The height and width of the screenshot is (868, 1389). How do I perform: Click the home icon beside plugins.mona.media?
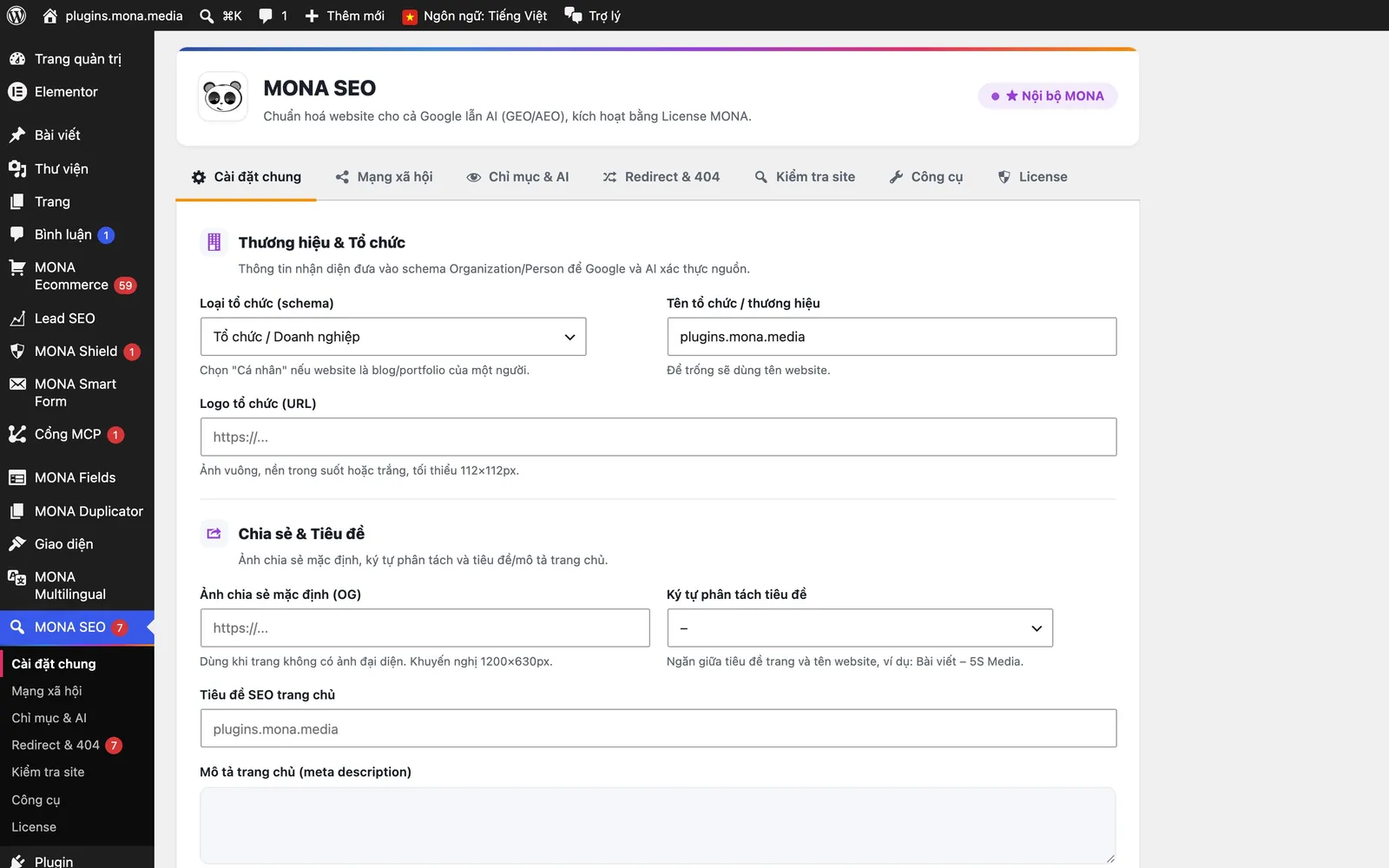tap(49, 16)
